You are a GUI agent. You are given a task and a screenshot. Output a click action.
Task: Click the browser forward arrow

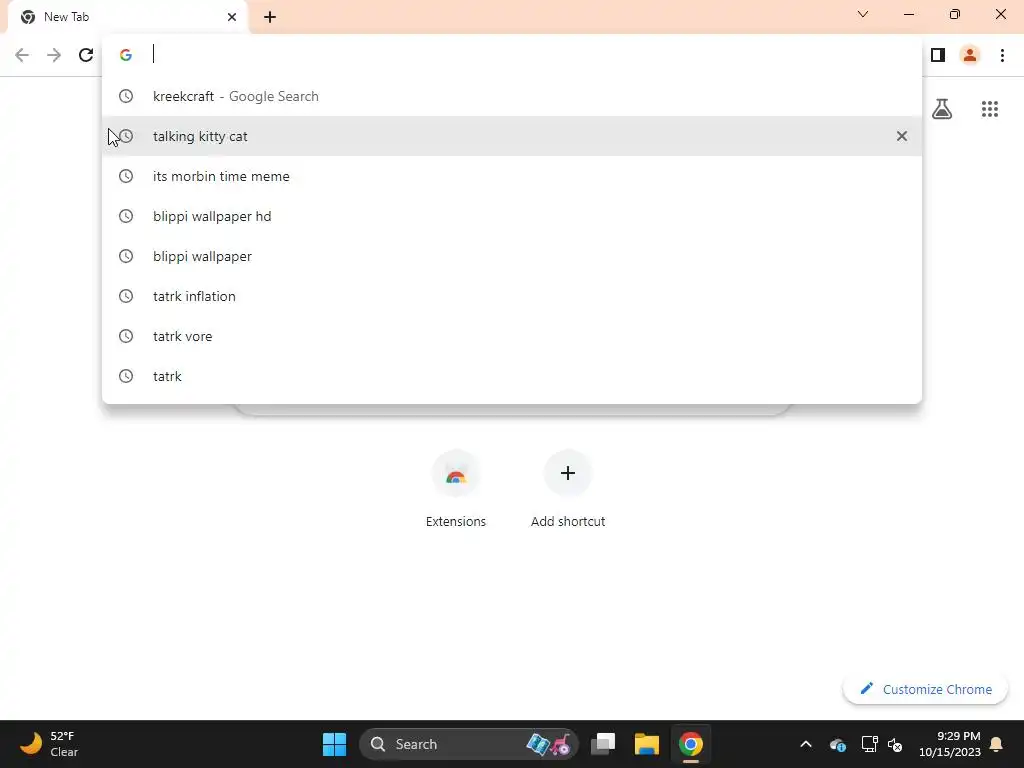coord(54,55)
